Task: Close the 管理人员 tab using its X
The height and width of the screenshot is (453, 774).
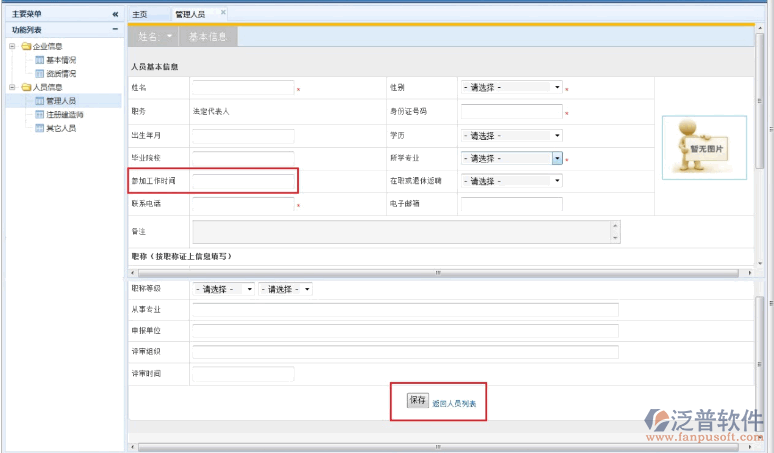Action: point(223,13)
